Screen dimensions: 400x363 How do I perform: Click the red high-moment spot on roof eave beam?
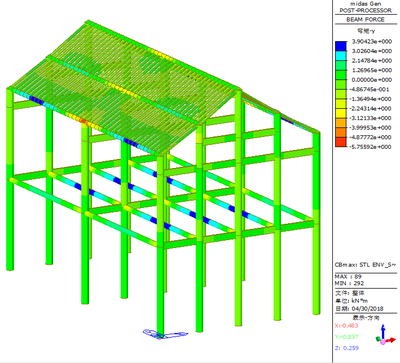point(83,122)
